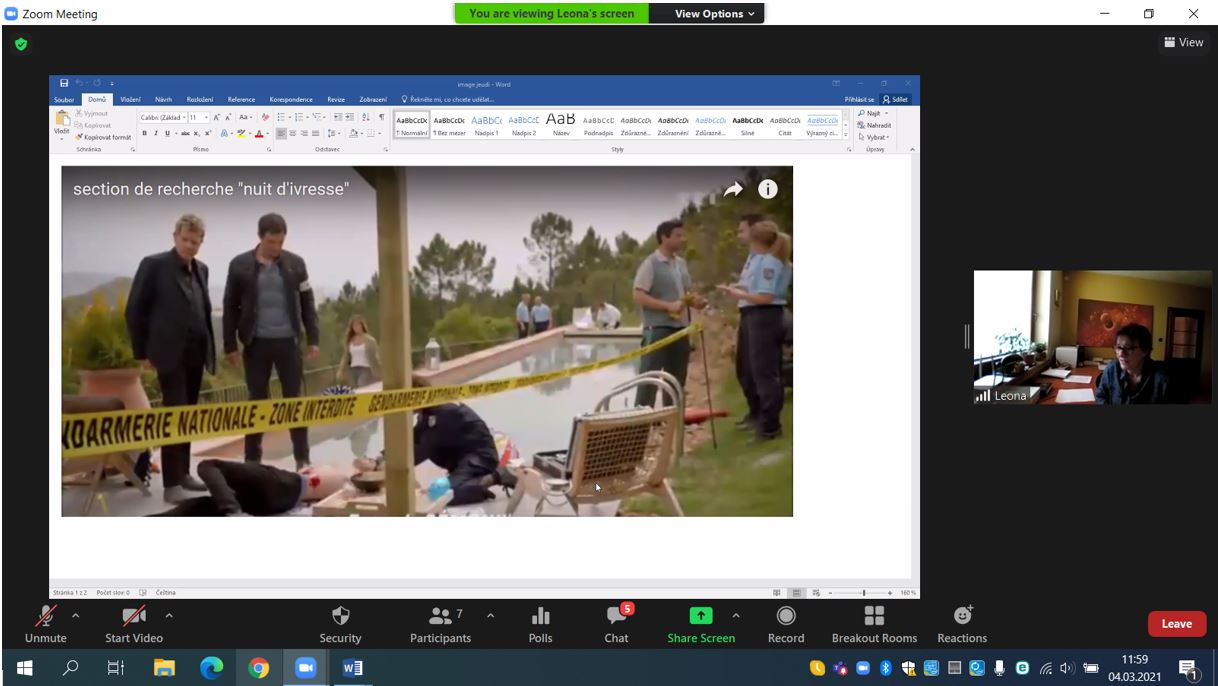Click Leona's video thumbnail
1218x686 pixels.
1092,337
